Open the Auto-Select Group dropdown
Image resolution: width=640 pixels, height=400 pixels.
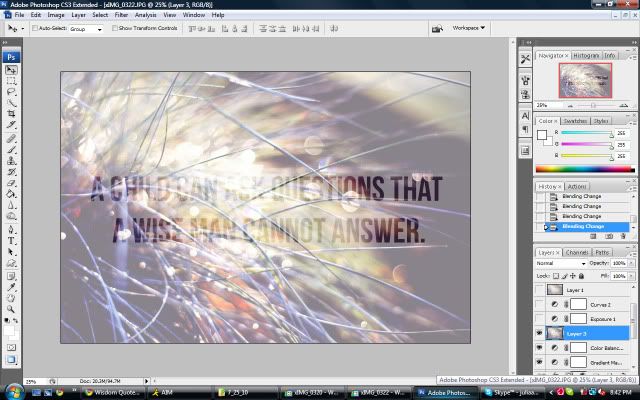coord(86,29)
